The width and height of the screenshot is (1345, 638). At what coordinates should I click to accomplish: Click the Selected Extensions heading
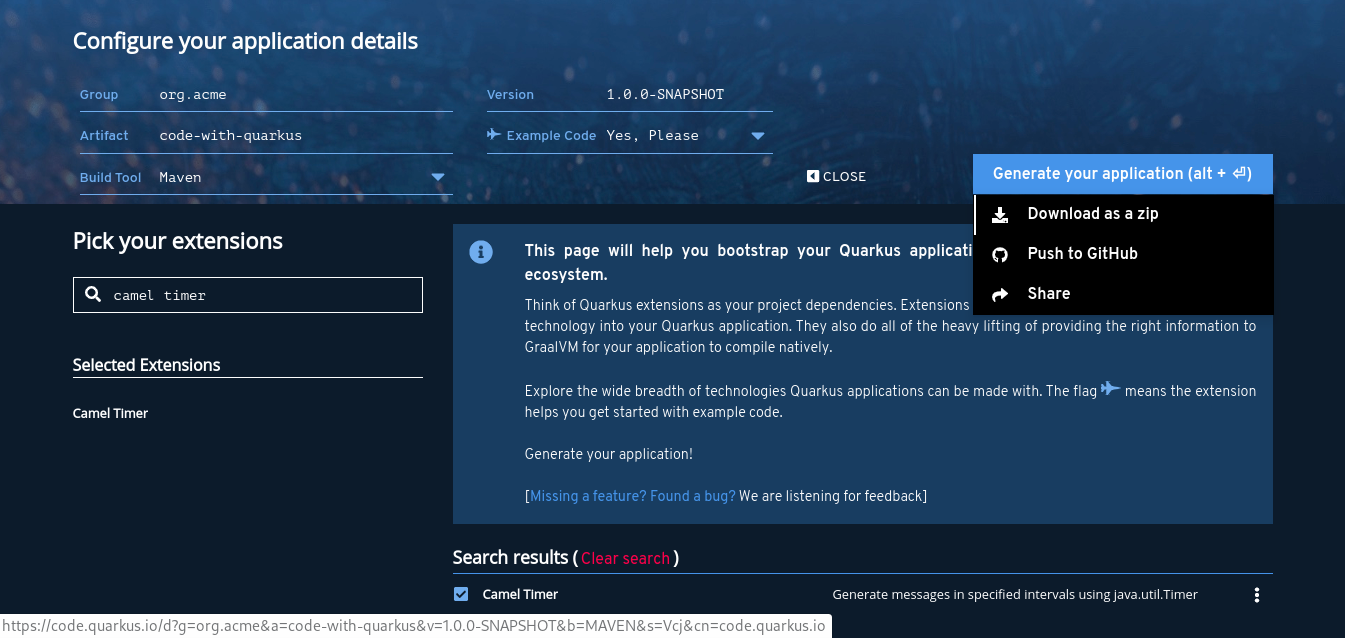pyautogui.click(x=147, y=365)
